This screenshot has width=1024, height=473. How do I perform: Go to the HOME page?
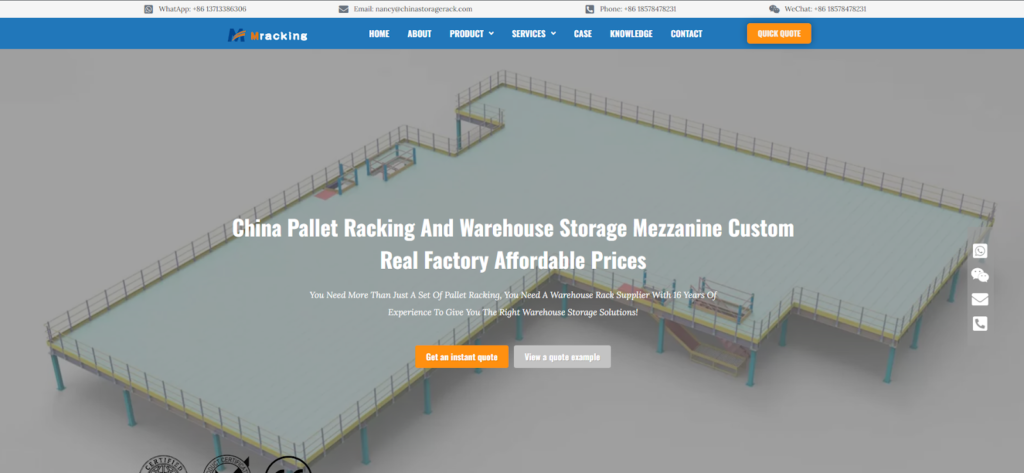pyautogui.click(x=379, y=34)
